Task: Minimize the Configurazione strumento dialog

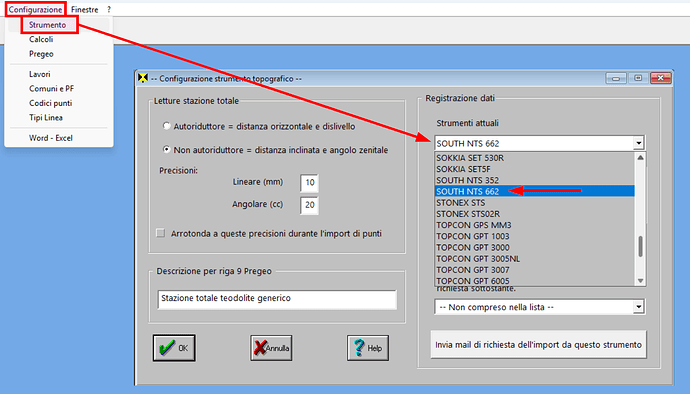Action: pyautogui.click(x=616, y=78)
